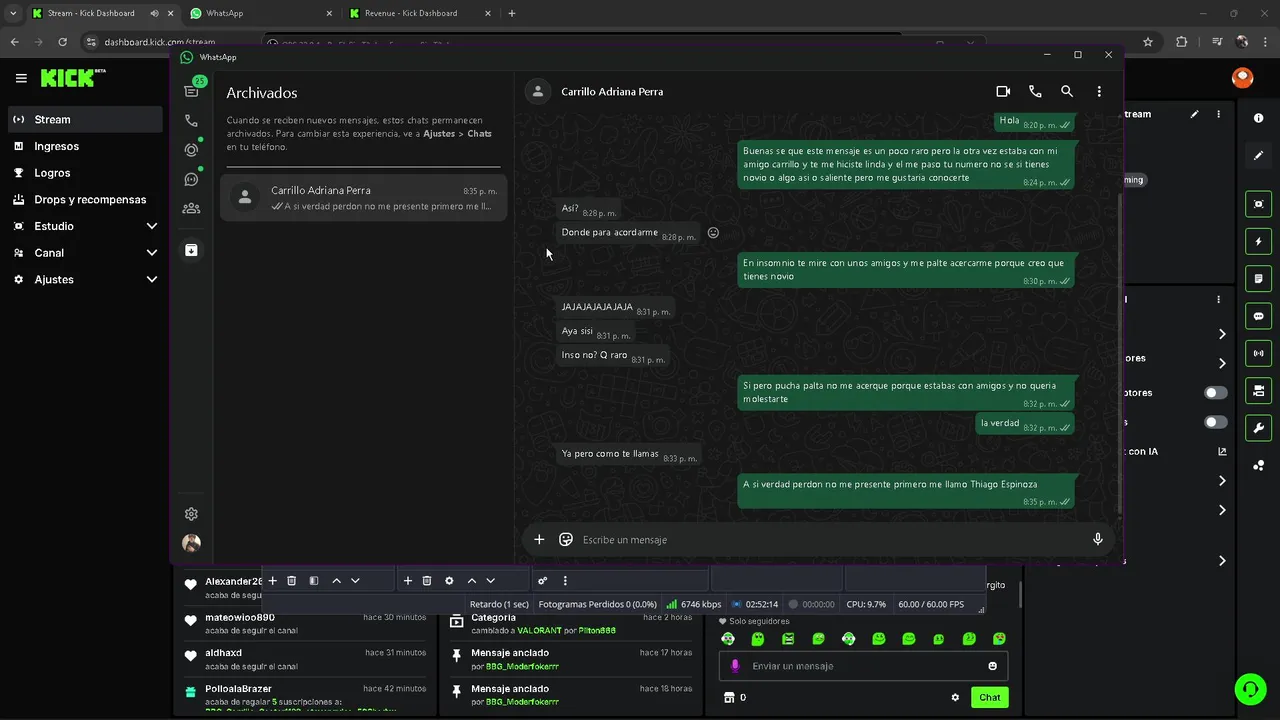
Task: Open a new browser tab
Action: pos(512,13)
